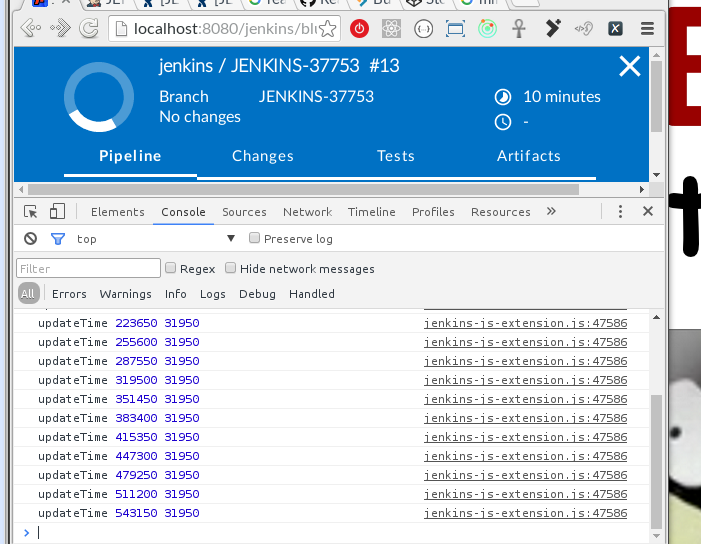Open DevTools three-dot customize menu
The height and width of the screenshot is (544, 701).
pyautogui.click(x=620, y=211)
